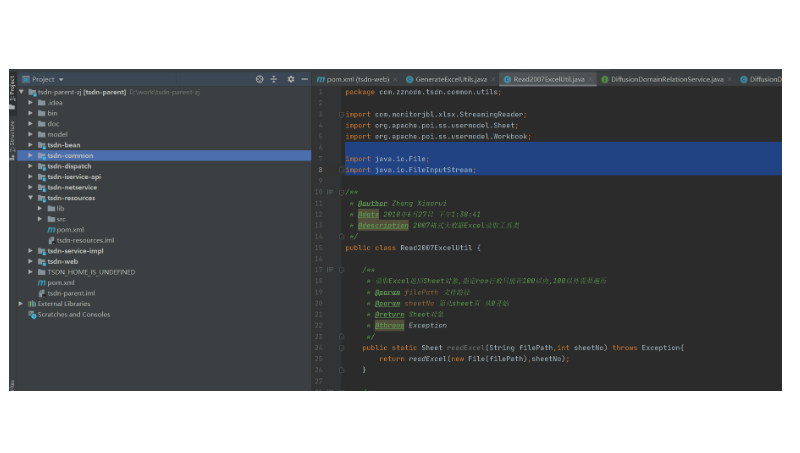Fold the method Javadoc at line 17
800x453 pixels.
click(x=341, y=270)
